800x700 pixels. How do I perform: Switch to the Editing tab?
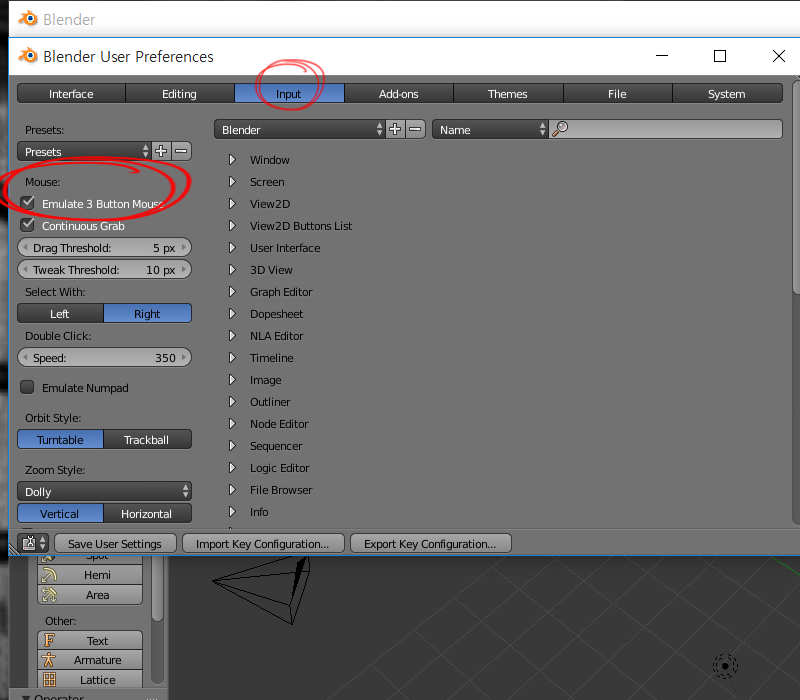tap(180, 93)
